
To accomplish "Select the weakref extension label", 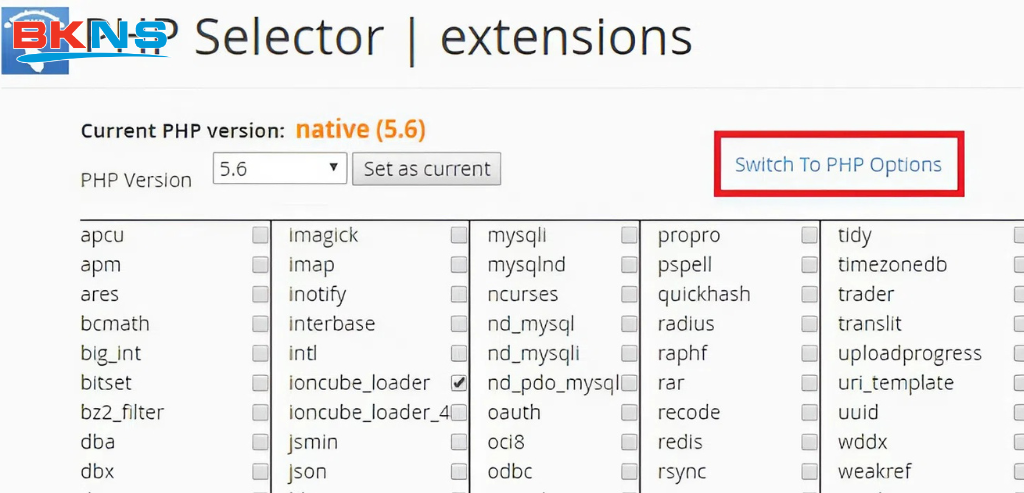I will click(875, 471).
